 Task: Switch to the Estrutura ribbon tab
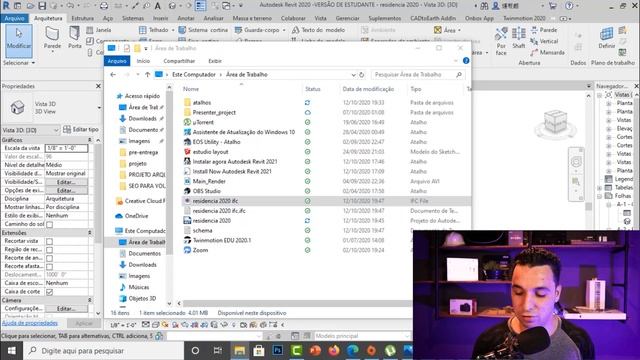82,18
